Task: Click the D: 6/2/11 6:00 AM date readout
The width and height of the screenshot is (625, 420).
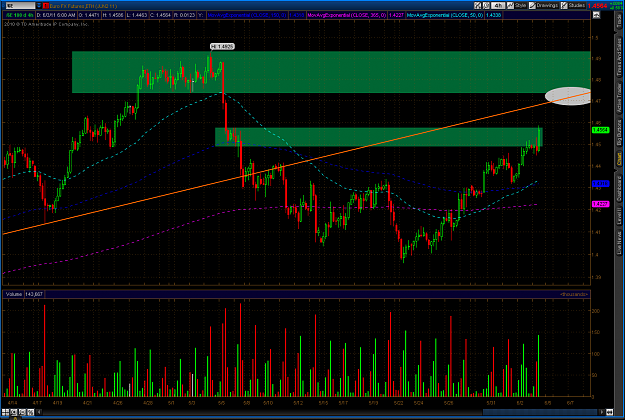Action: click(56, 15)
